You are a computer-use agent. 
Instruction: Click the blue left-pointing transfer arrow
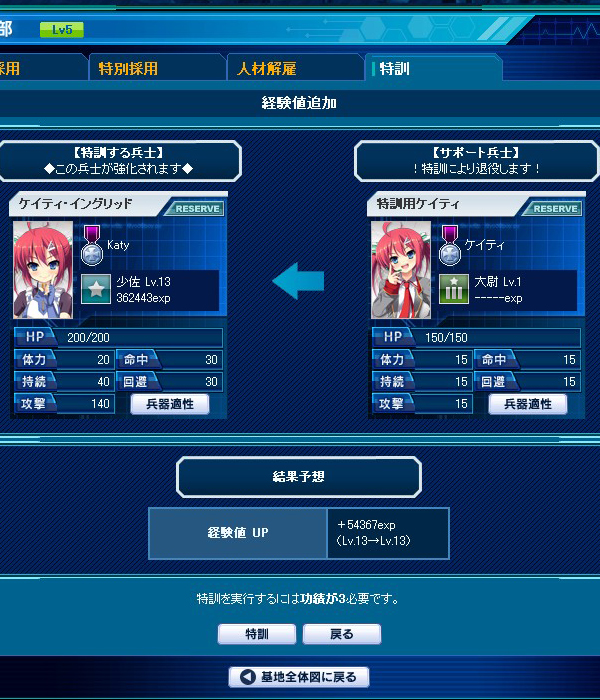298,281
